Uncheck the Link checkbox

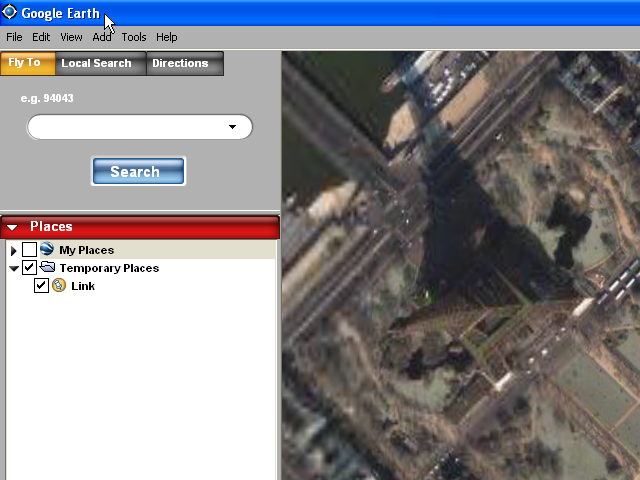pos(41,285)
